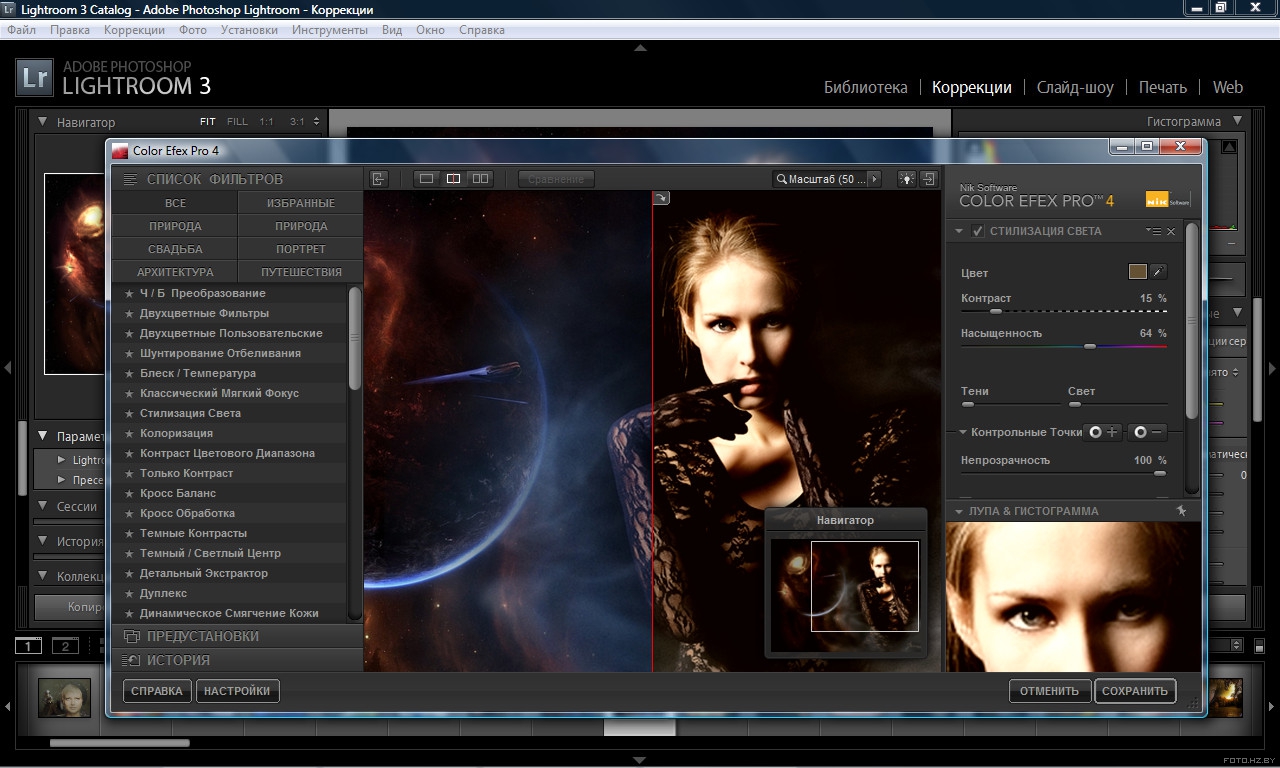Open the Файл menu
Viewport: 1280px width, 768px height.
21,30
